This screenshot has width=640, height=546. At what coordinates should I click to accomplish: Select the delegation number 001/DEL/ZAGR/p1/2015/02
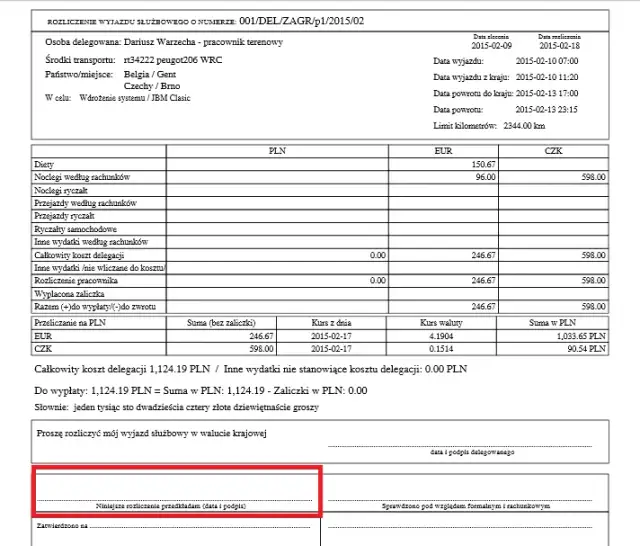[x=309, y=19]
